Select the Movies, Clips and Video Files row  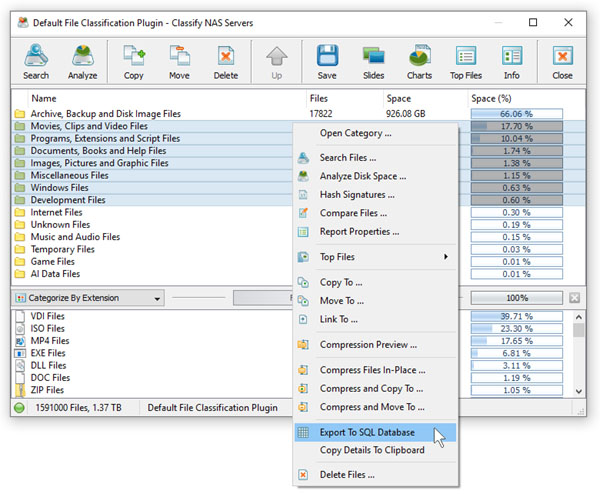[x=153, y=126]
